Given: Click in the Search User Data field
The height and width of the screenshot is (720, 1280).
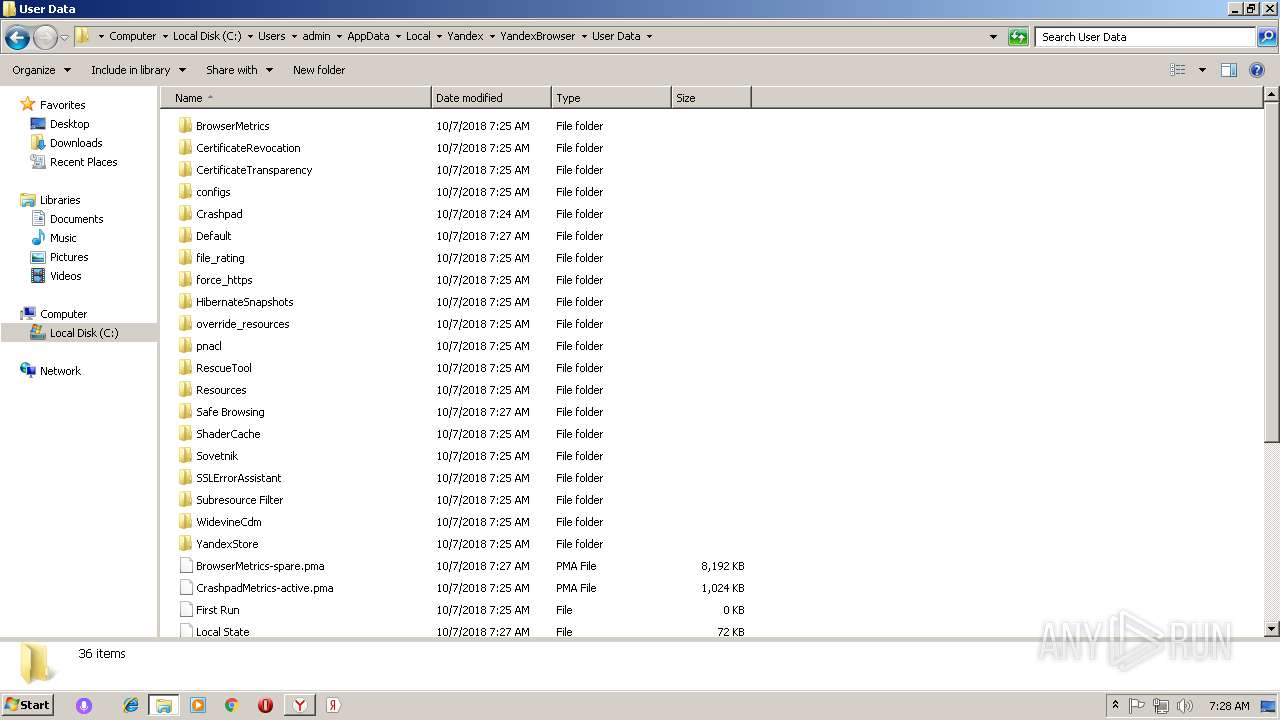Looking at the screenshot, I should (x=1146, y=37).
